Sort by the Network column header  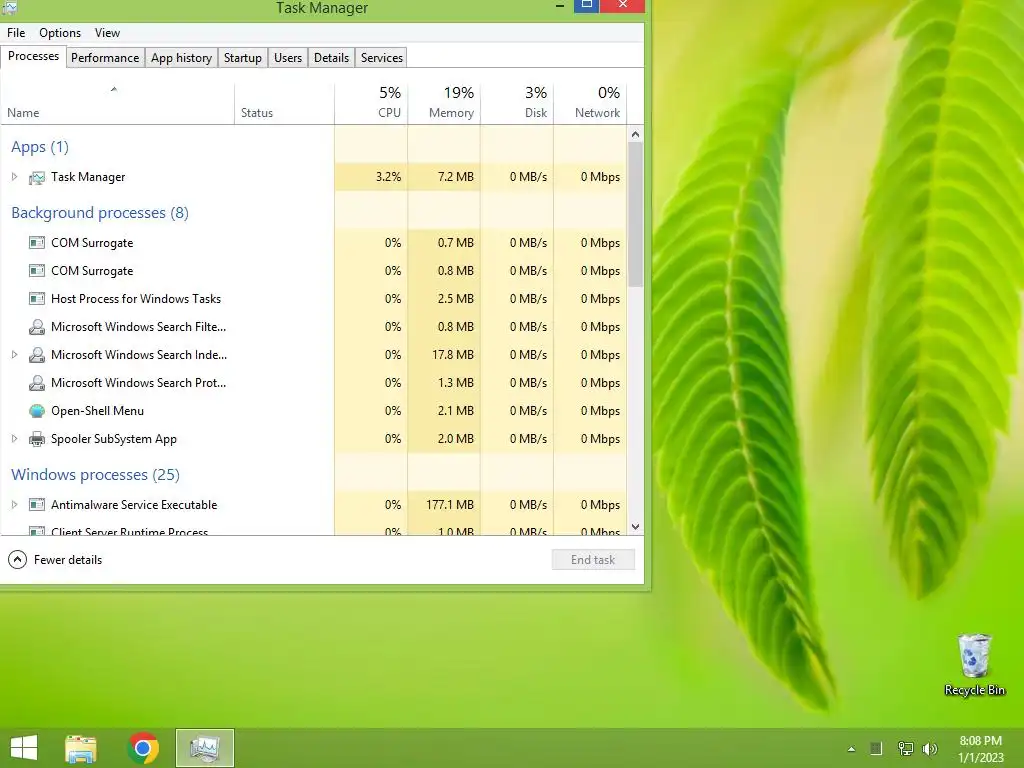tap(590, 104)
